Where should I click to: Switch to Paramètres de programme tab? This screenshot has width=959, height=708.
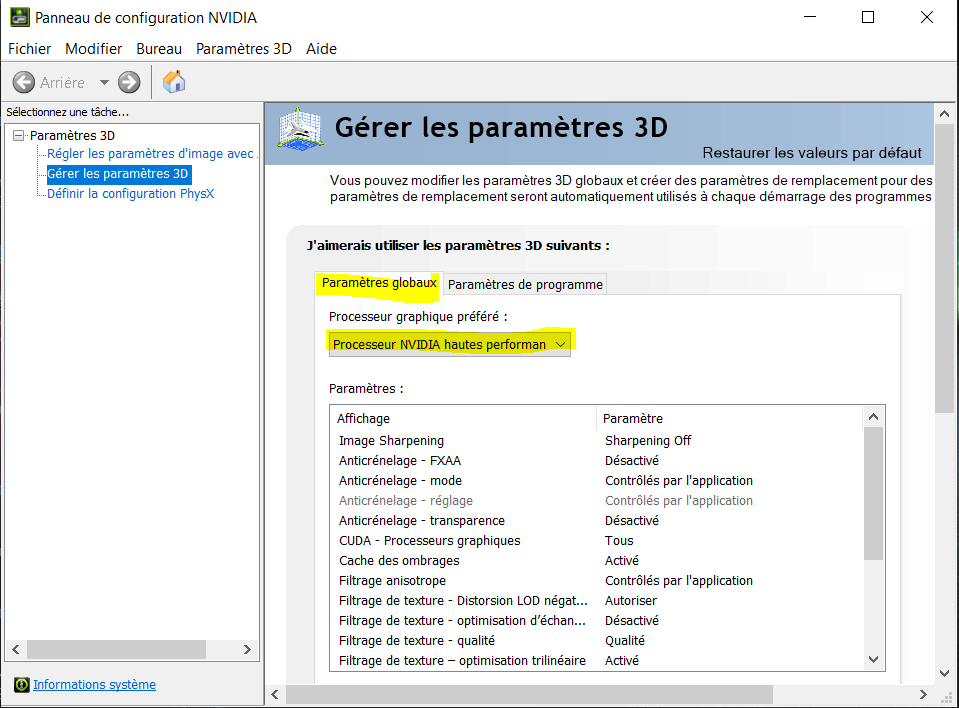coord(525,284)
